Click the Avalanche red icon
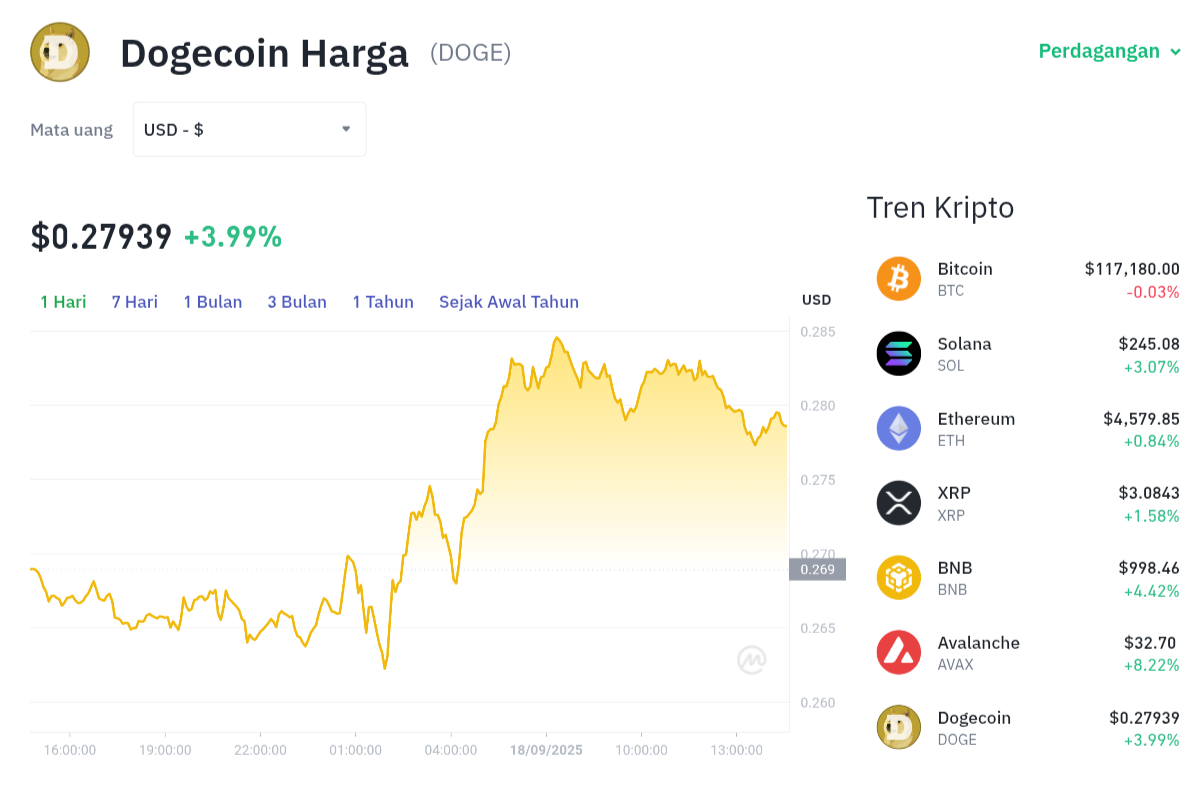The image size is (1195, 787). (x=899, y=652)
